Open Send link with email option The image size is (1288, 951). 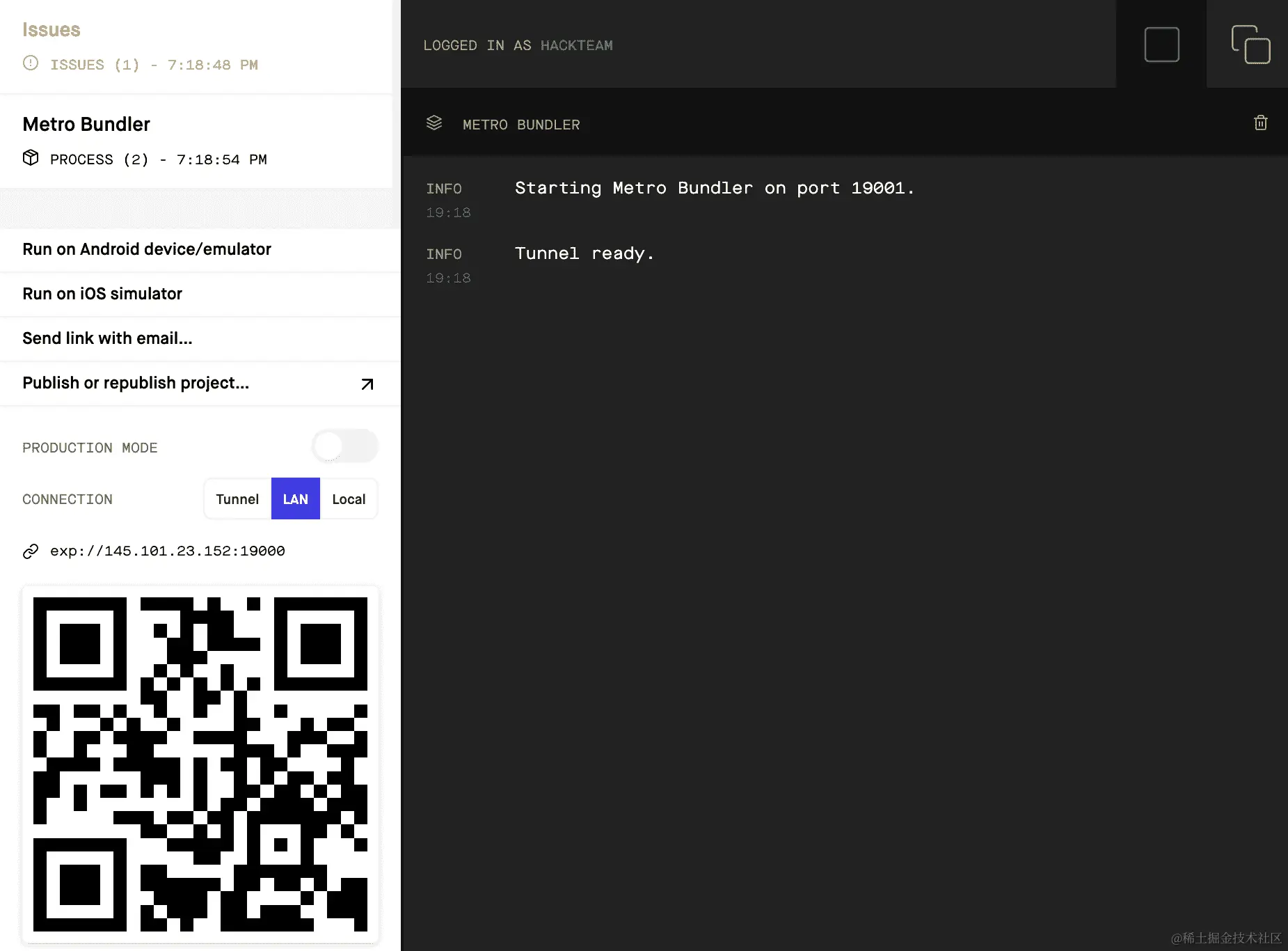coord(200,338)
